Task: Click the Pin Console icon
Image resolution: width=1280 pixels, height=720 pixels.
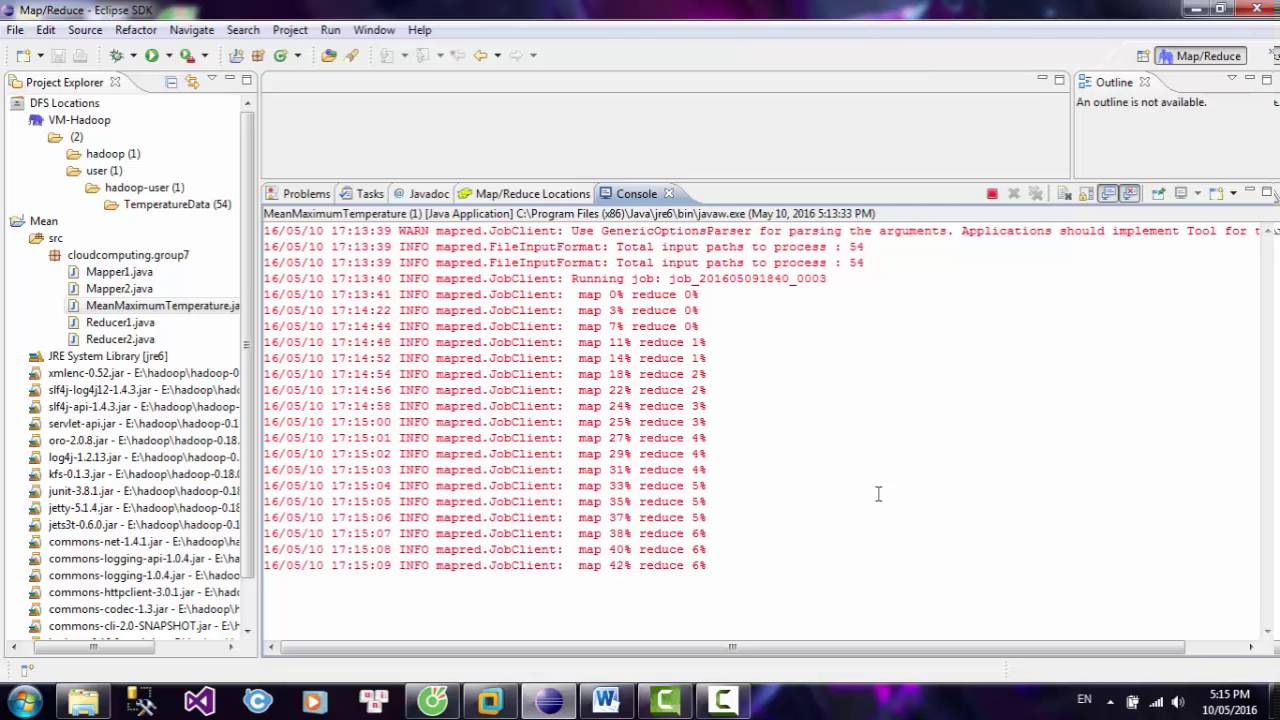Action: click(x=1158, y=194)
